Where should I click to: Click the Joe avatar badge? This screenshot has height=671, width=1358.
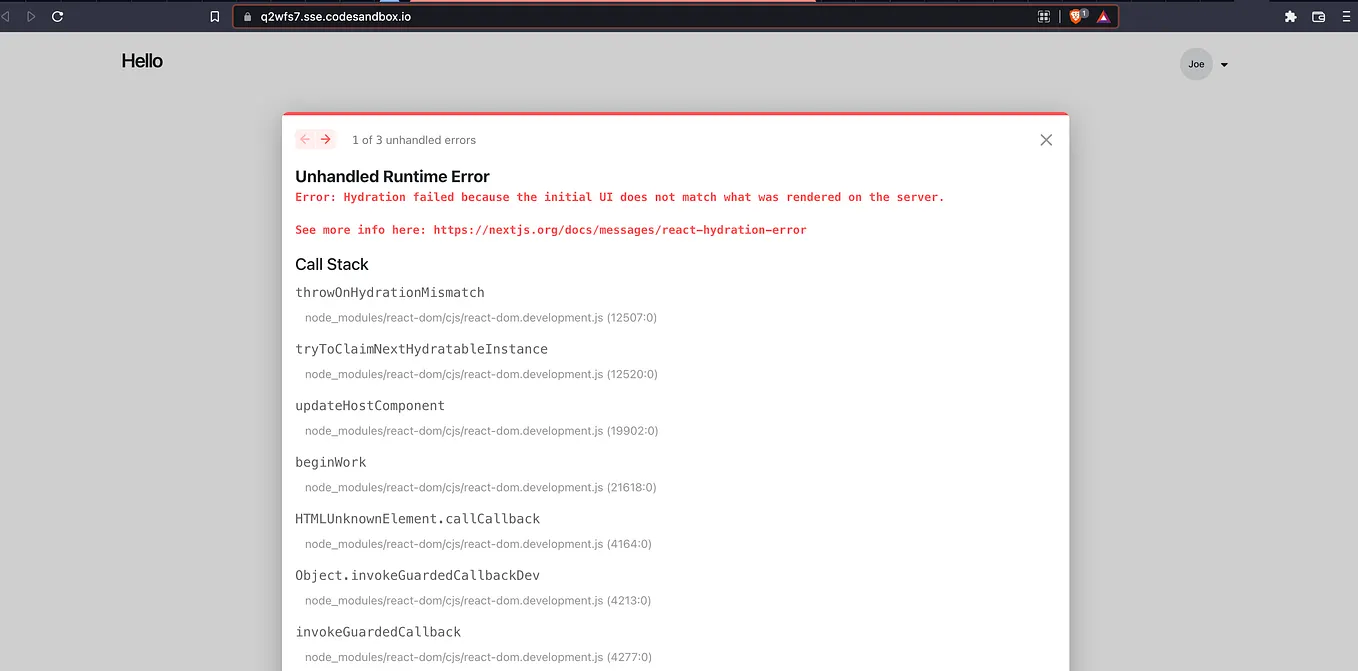[x=1196, y=64]
